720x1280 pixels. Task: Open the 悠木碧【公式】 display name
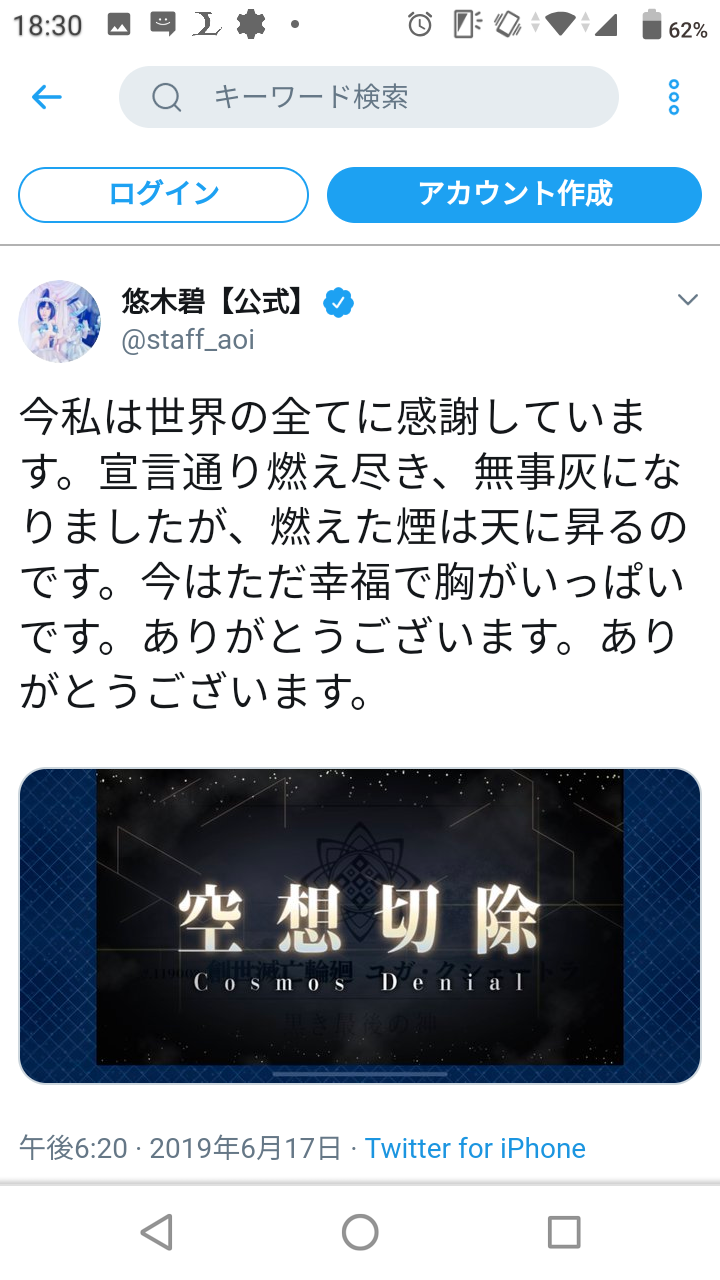217,301
